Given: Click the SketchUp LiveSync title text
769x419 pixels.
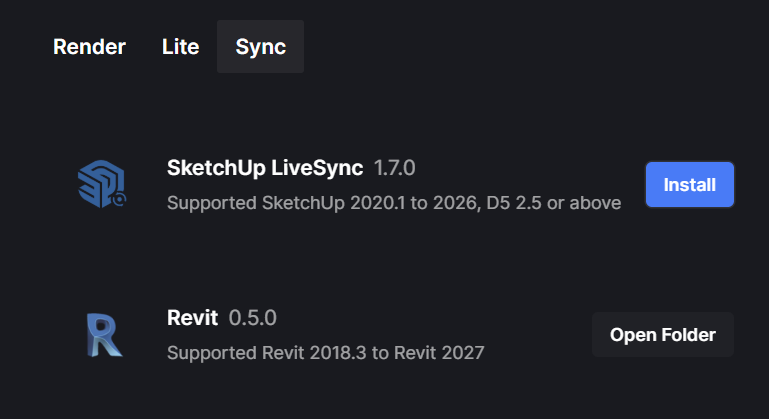Looking at the screenshot, I should [265, 168].
